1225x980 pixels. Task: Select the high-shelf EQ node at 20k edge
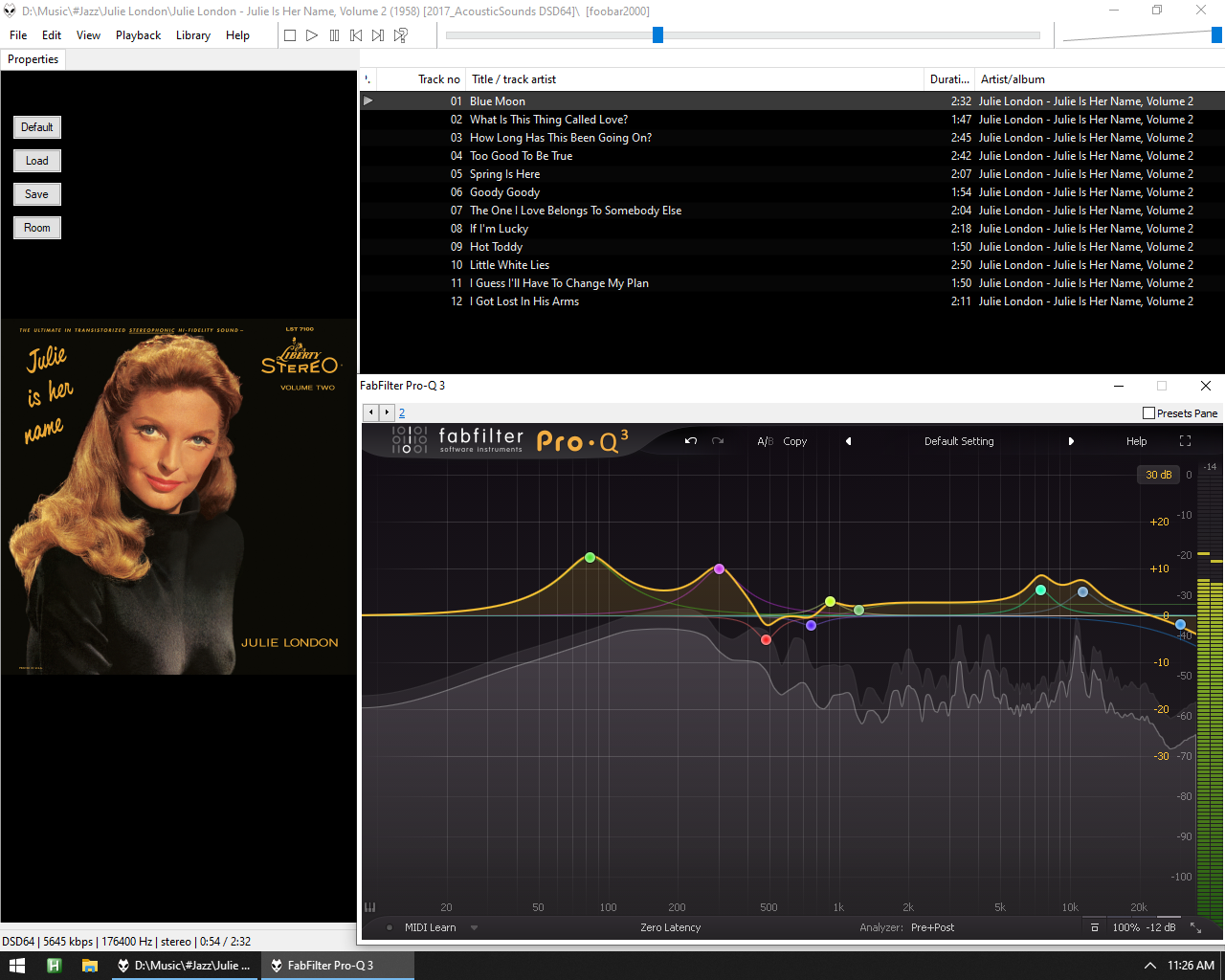tap(1180, 624)
